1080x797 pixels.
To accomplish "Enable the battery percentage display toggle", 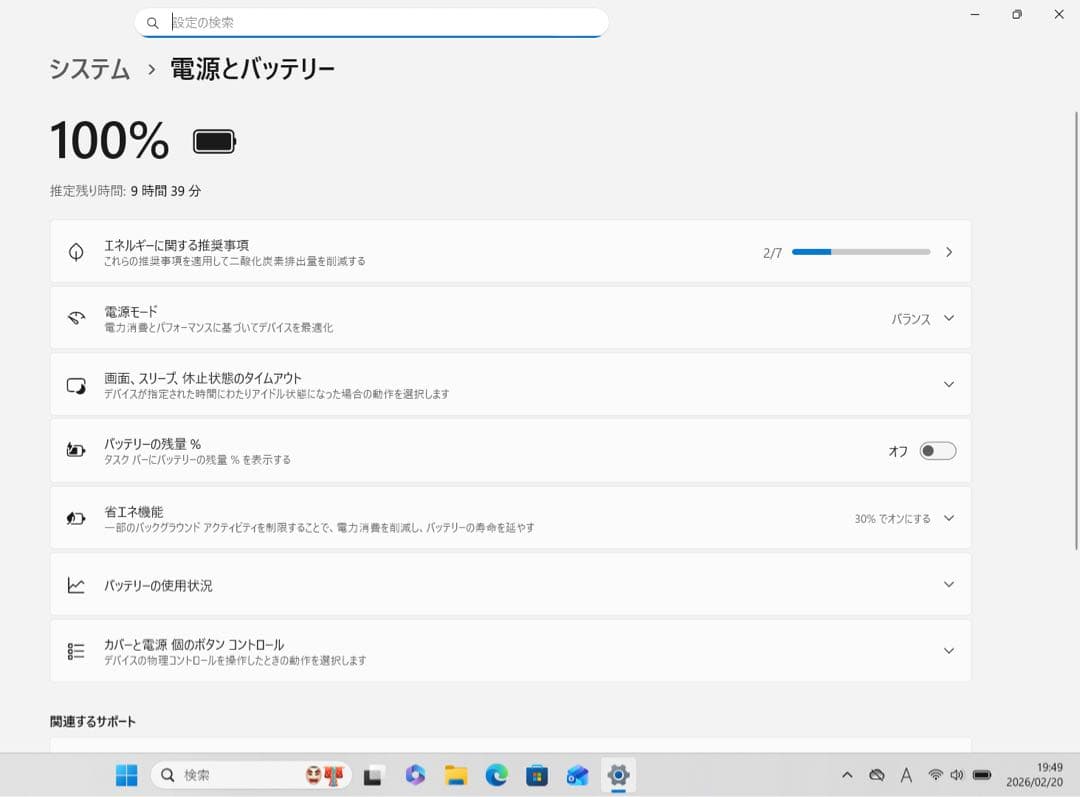I will (937, 450).
